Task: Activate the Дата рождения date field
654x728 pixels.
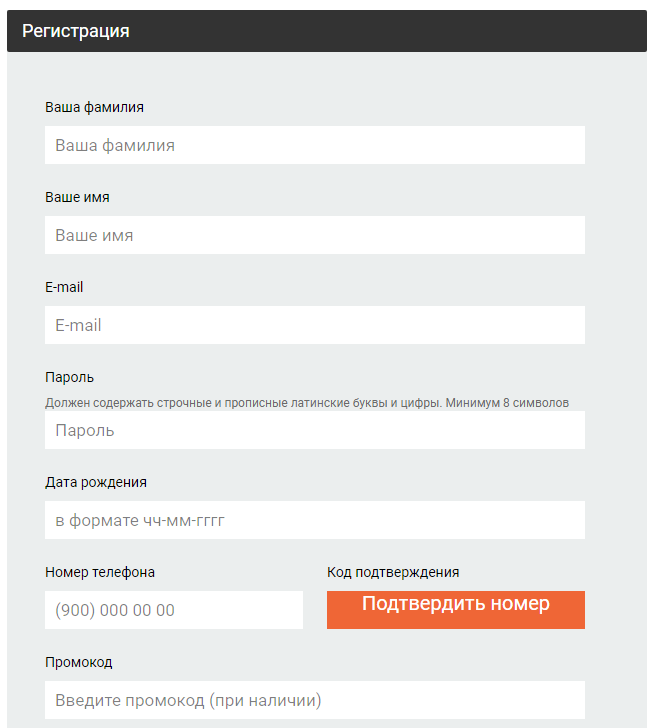Action: tap(315, 520)
